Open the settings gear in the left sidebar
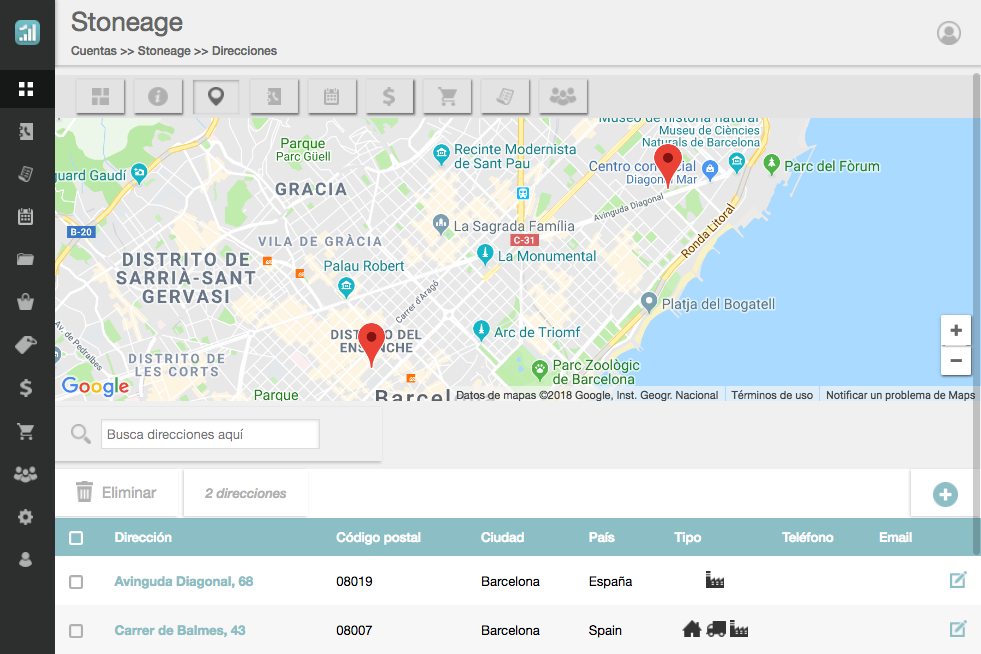Viewport: 981px width, 654px height. tap(26, 517)
